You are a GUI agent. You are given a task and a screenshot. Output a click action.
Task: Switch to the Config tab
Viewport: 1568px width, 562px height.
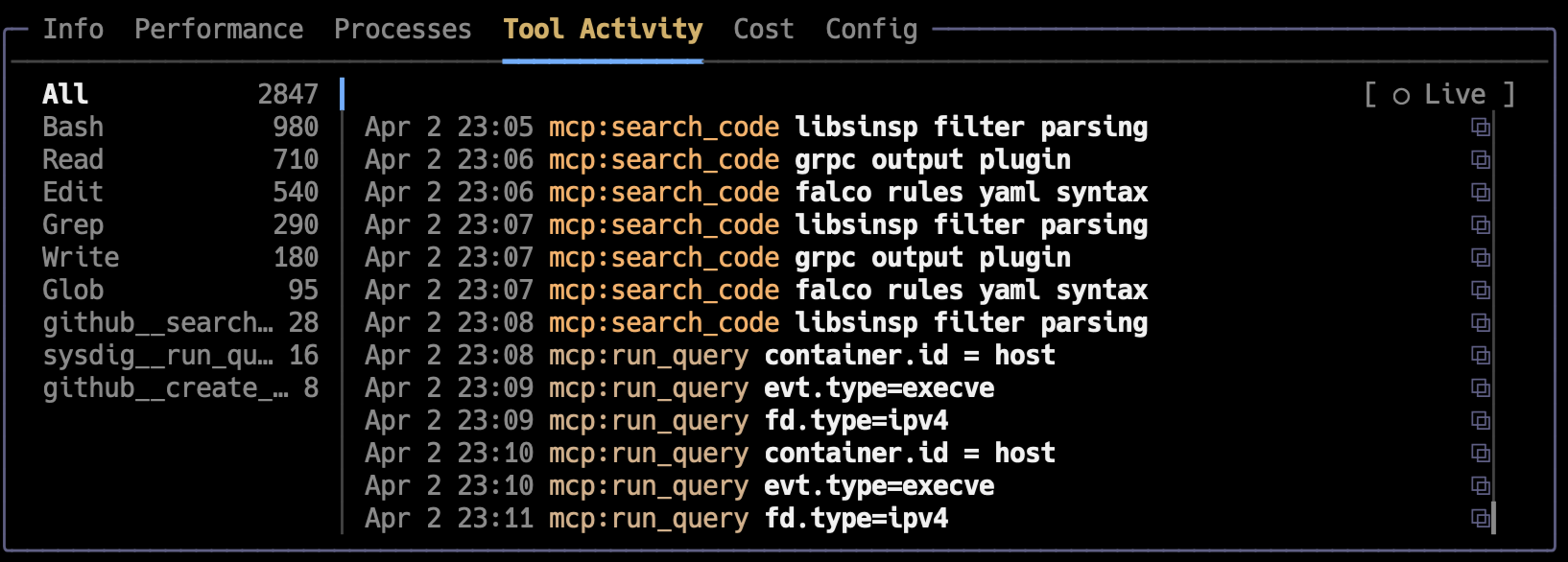click(871, 30)
